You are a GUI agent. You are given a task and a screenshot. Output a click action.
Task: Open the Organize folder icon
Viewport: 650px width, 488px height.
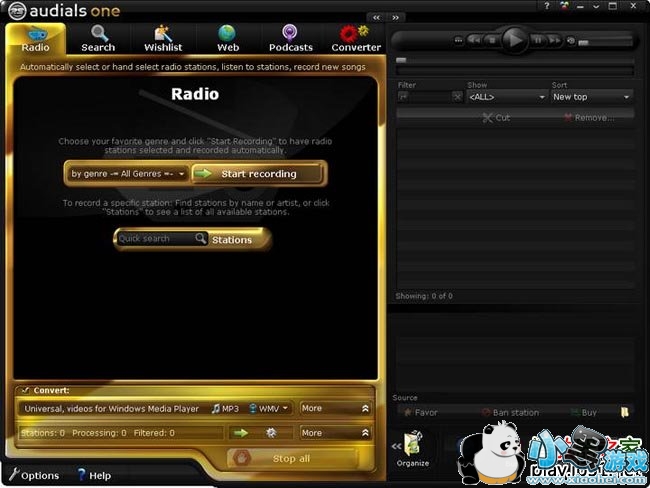click(x=413, y=449)
